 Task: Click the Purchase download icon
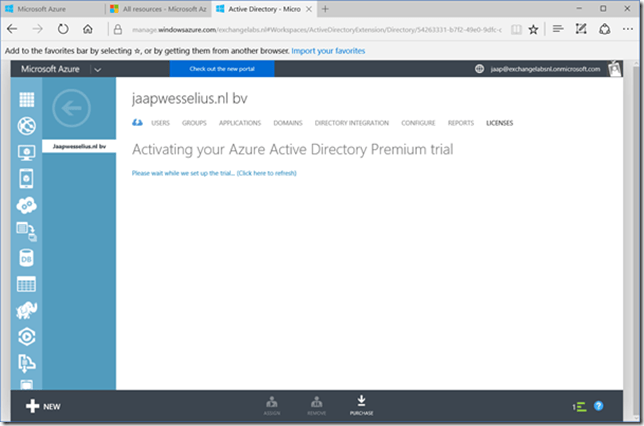tap(361, 404)
